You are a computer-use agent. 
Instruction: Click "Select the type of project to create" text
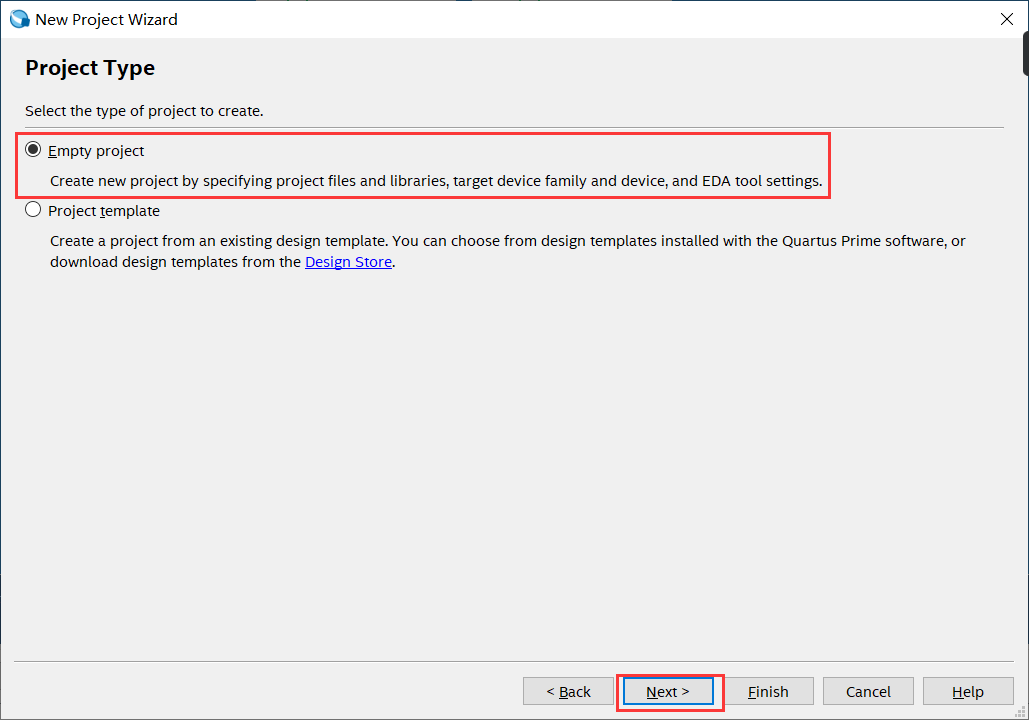click(x=144, y=110)
